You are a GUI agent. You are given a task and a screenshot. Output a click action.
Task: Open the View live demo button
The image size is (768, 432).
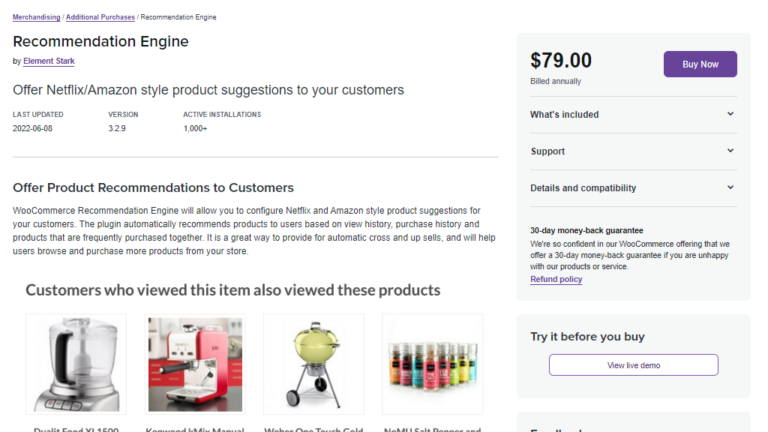(x=633, y=365)
